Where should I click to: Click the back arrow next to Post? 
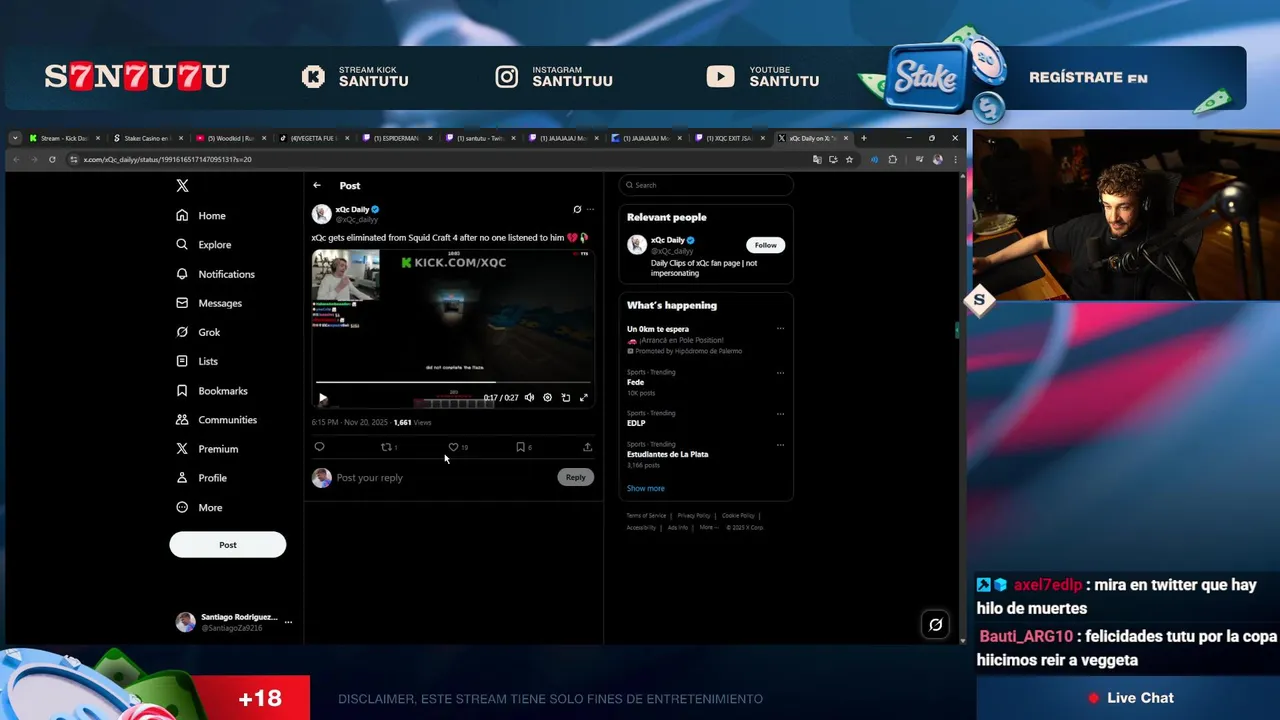click(x=317, y=185)
